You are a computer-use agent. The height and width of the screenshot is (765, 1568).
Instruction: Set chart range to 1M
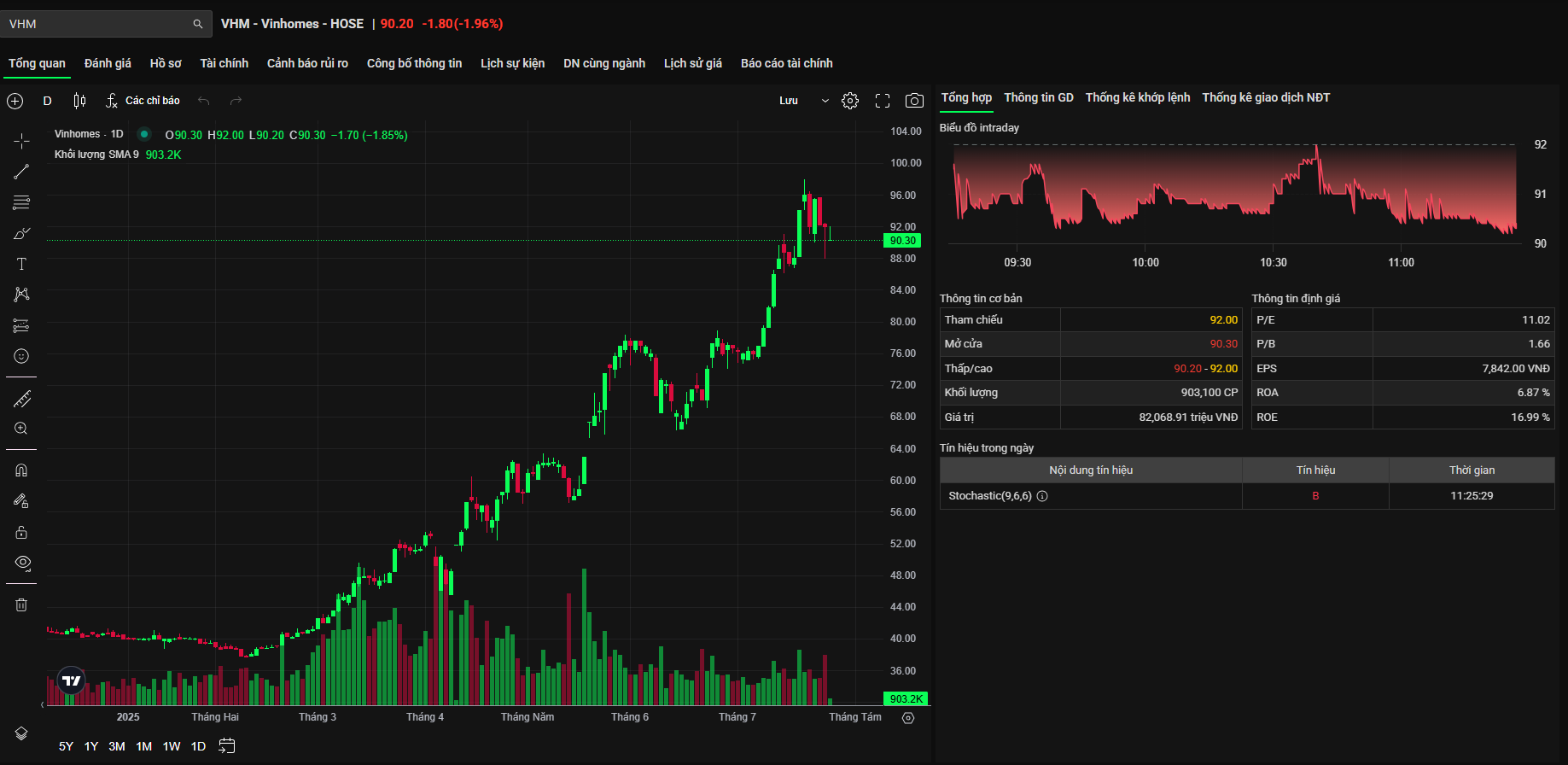(x=144, y=746)
